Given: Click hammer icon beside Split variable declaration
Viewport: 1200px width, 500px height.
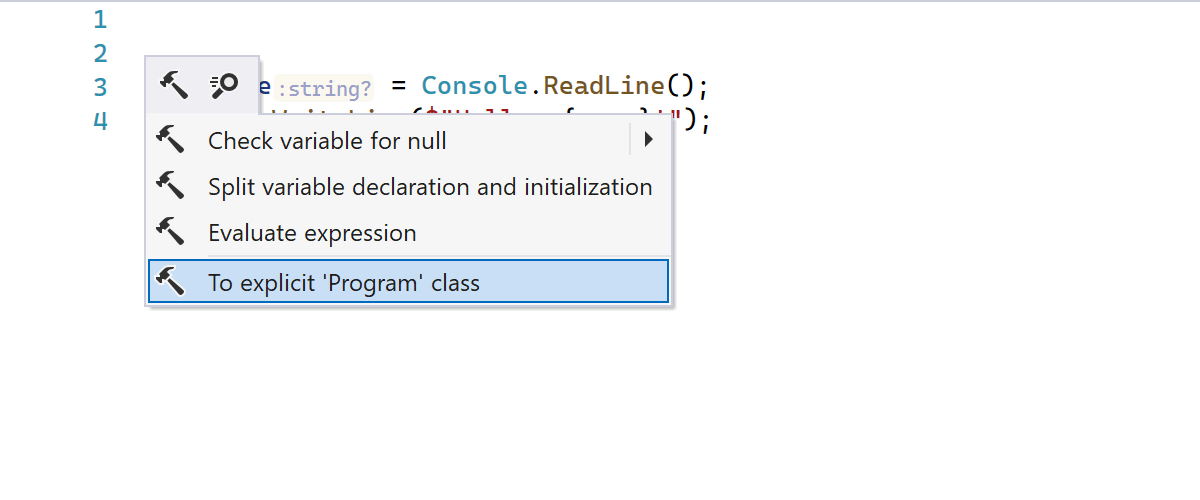Looking at the screenshot, I should pos(171,186).
